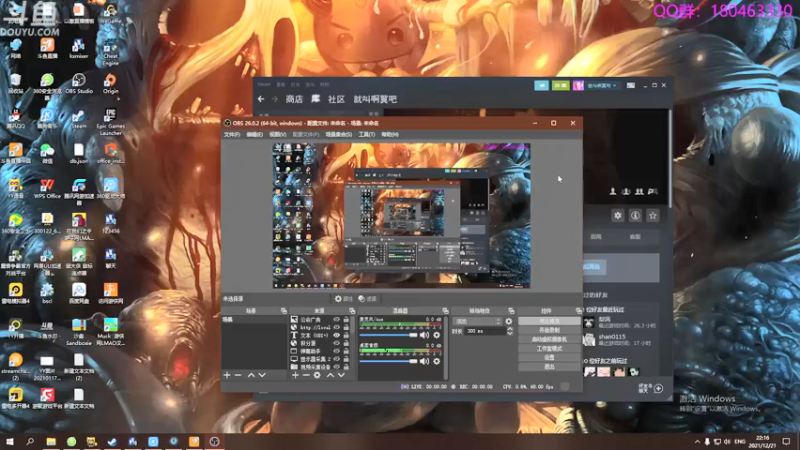Adjust desktop audio volume slider in mixer

(388, 361)
